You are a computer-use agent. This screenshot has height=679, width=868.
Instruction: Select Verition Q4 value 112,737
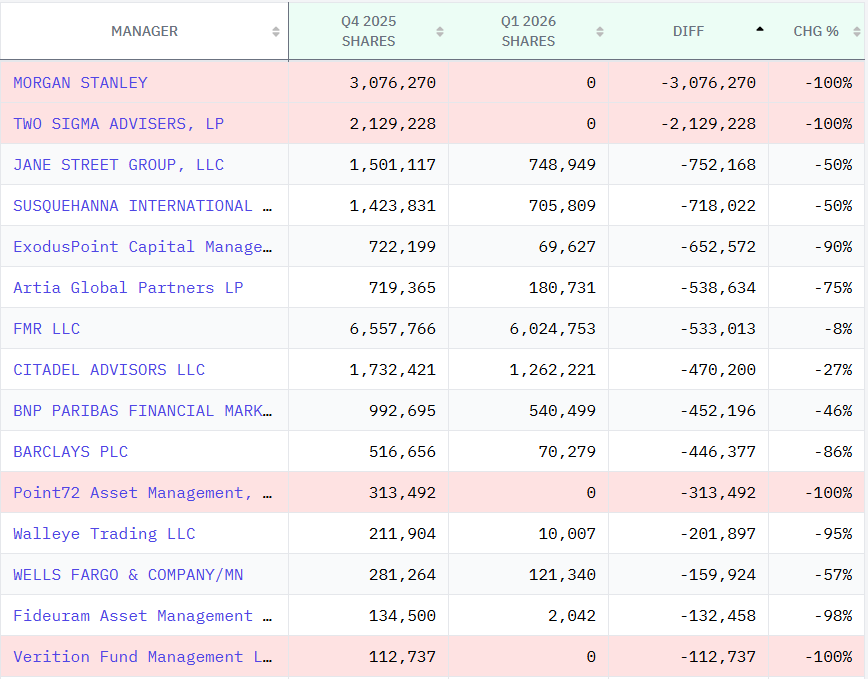pyautogui.click(x=402, y=656)
